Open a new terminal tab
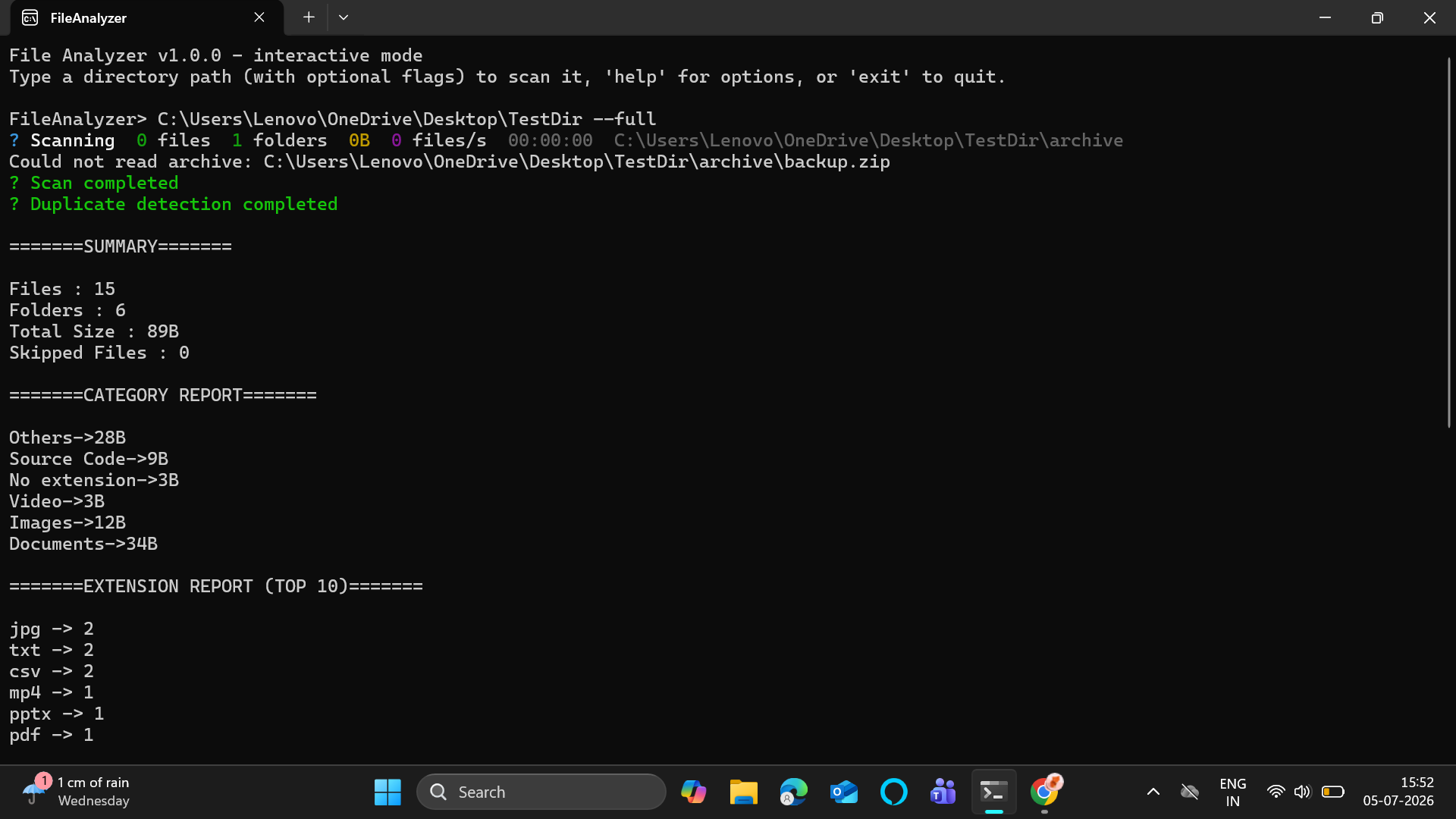The image size is (1456, 819). [x=309, y=17]
